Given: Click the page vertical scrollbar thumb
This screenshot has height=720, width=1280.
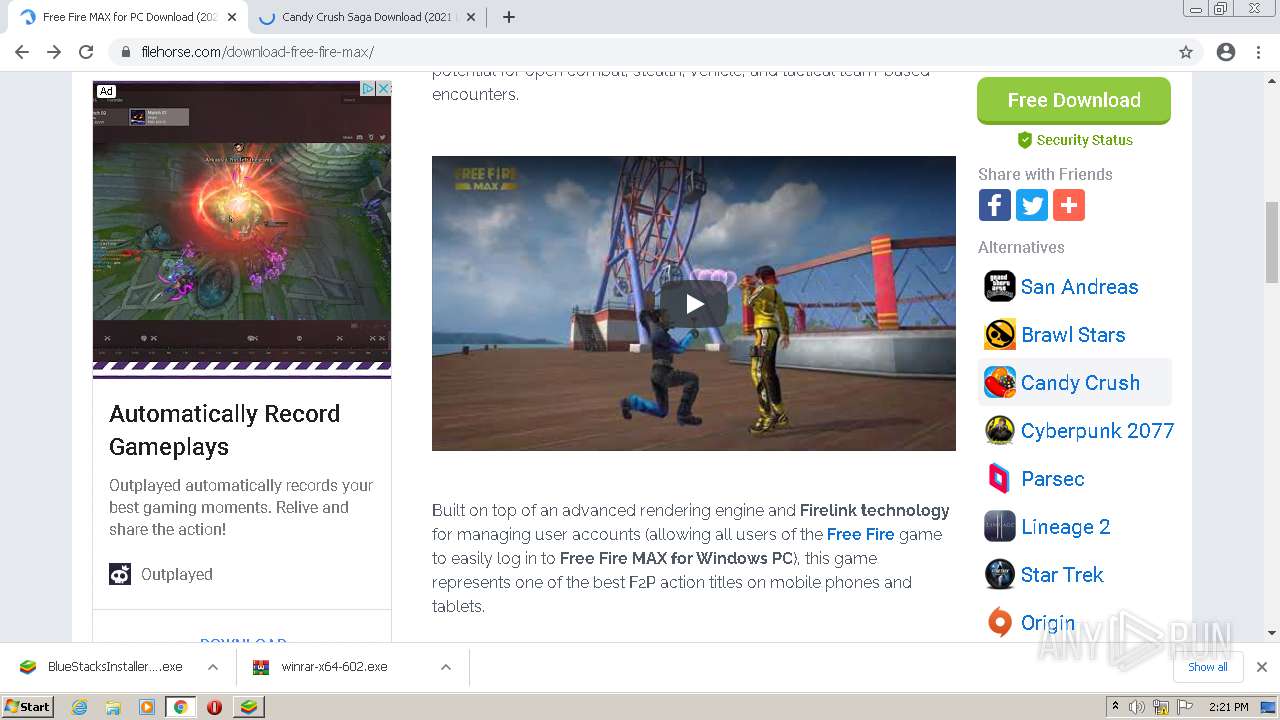Looking at the screenshot, I should click(1272, 241).
